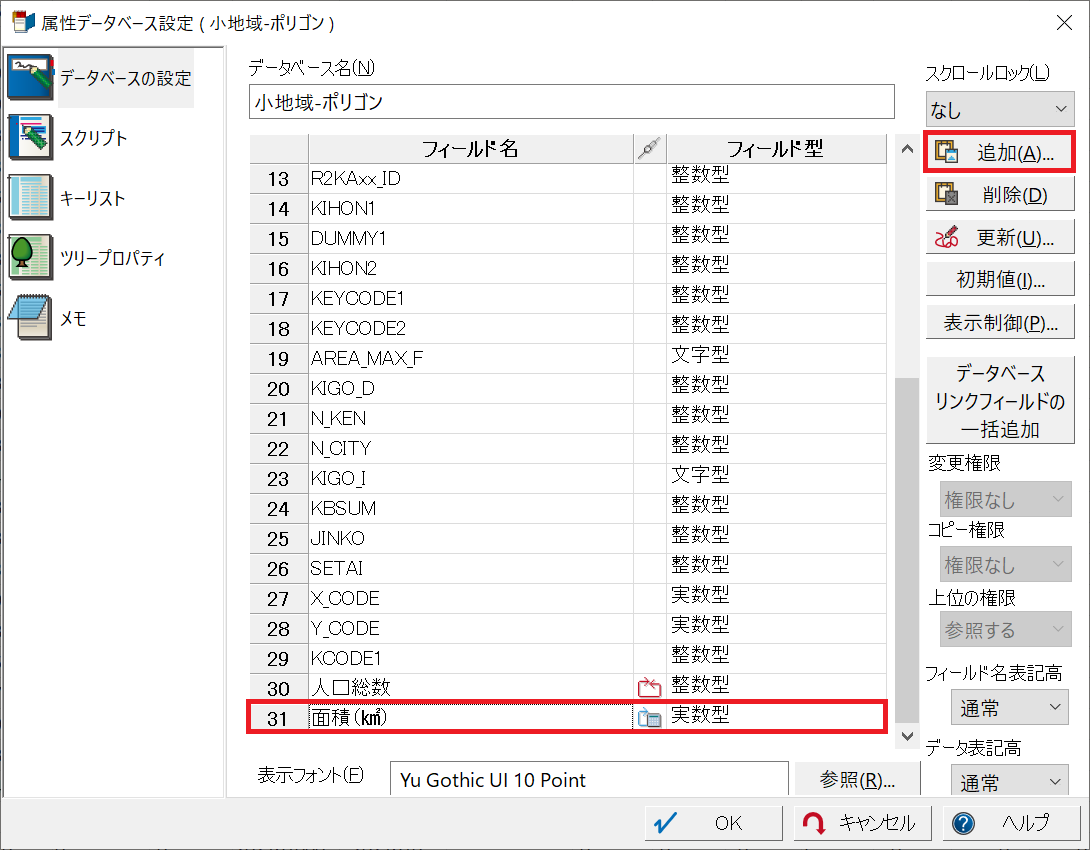Click the キャンセル button
Viewport: 1090px width, 850px height.
[865, 823]
